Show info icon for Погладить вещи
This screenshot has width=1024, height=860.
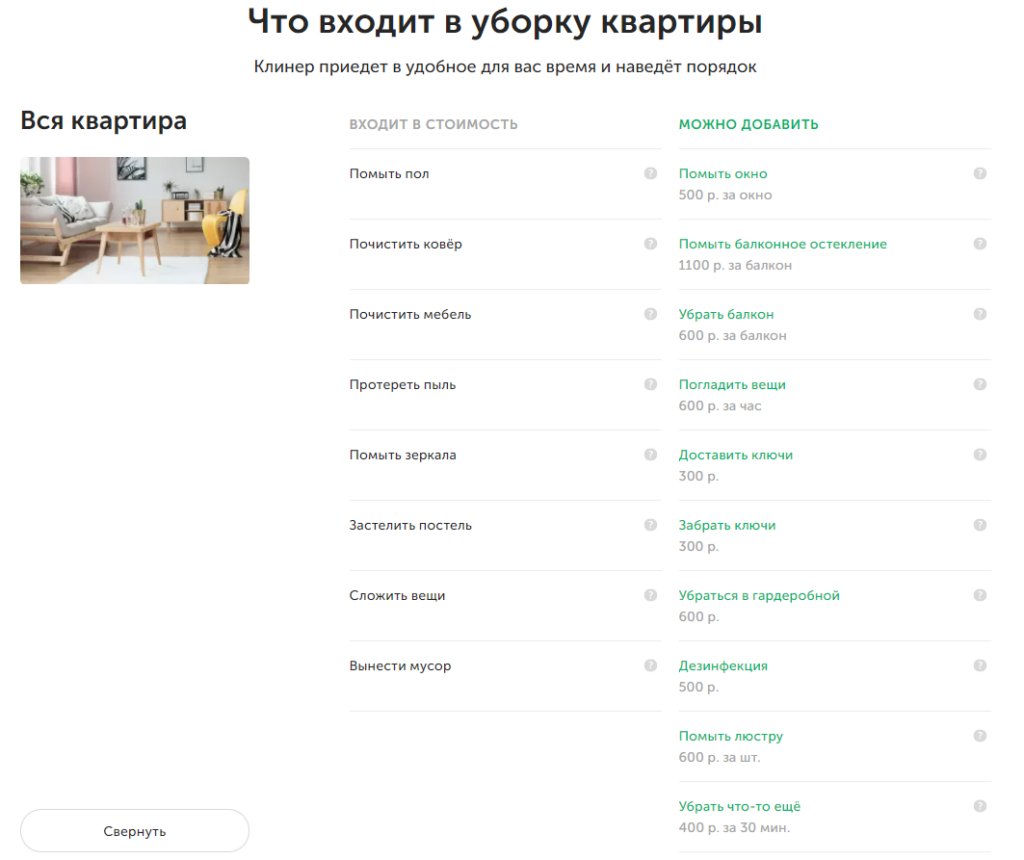(980, 385)
